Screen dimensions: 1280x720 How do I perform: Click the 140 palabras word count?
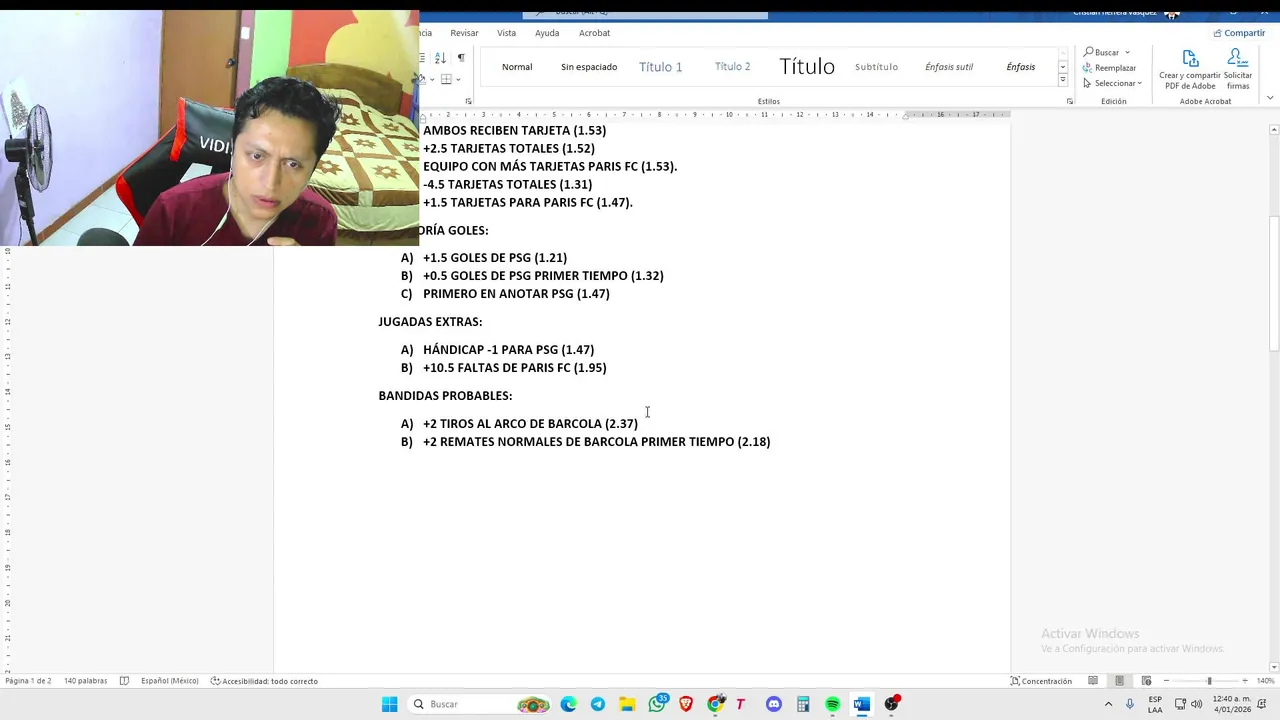(85, 681)
